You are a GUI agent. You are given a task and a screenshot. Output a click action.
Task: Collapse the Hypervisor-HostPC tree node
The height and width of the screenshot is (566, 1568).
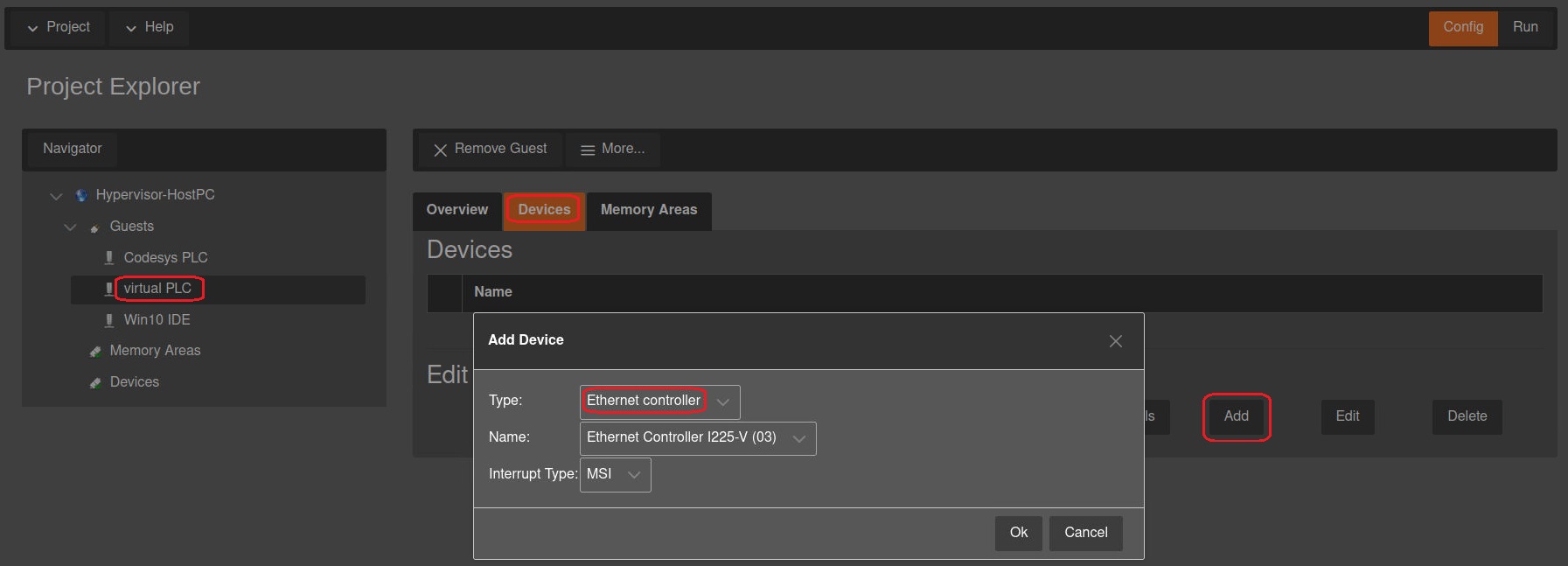click(x=57, y=196)
